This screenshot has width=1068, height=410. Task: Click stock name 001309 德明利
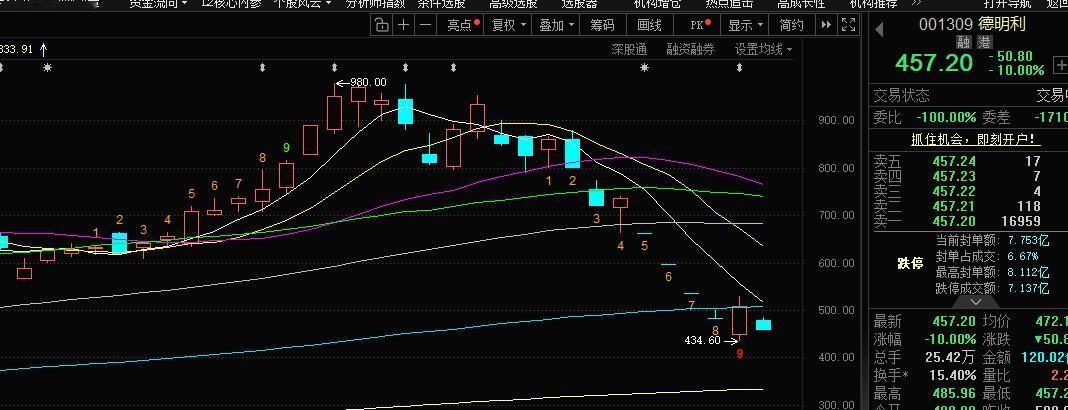tap(972, 24)
